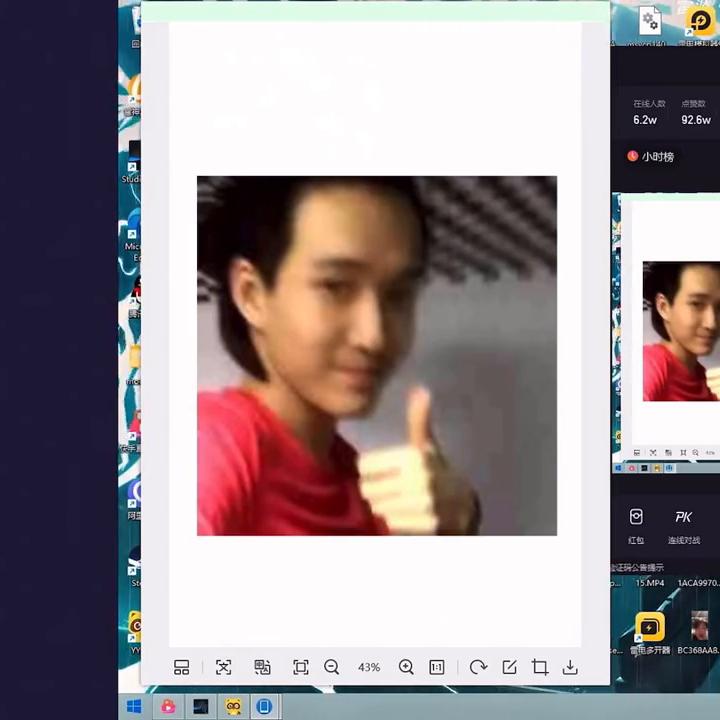Open the pink video app on the taskbar
The height and width of the screenshot is (720, 720).
[x=168, y=706]
